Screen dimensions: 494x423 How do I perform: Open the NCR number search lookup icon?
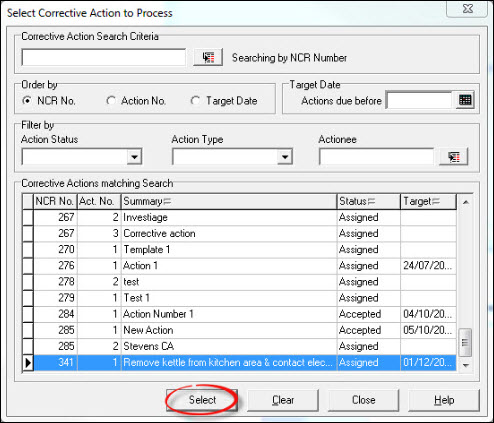pos(208,58)
